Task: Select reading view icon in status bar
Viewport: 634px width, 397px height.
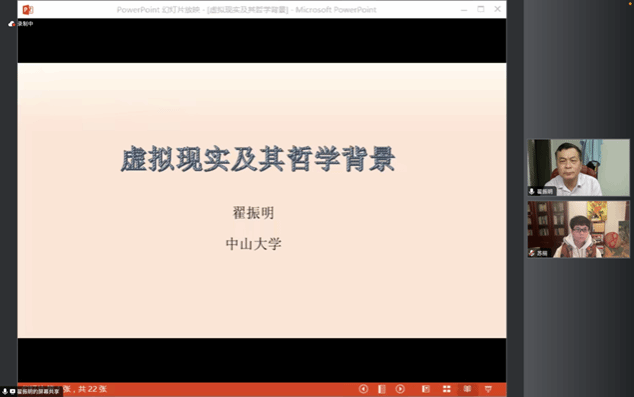Action: 467,389
